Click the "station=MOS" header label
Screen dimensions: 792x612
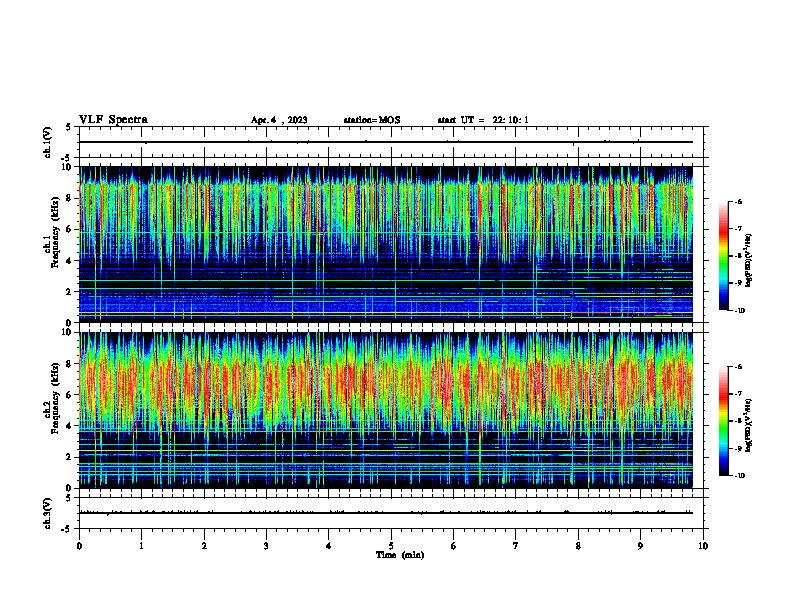(372, 120)
